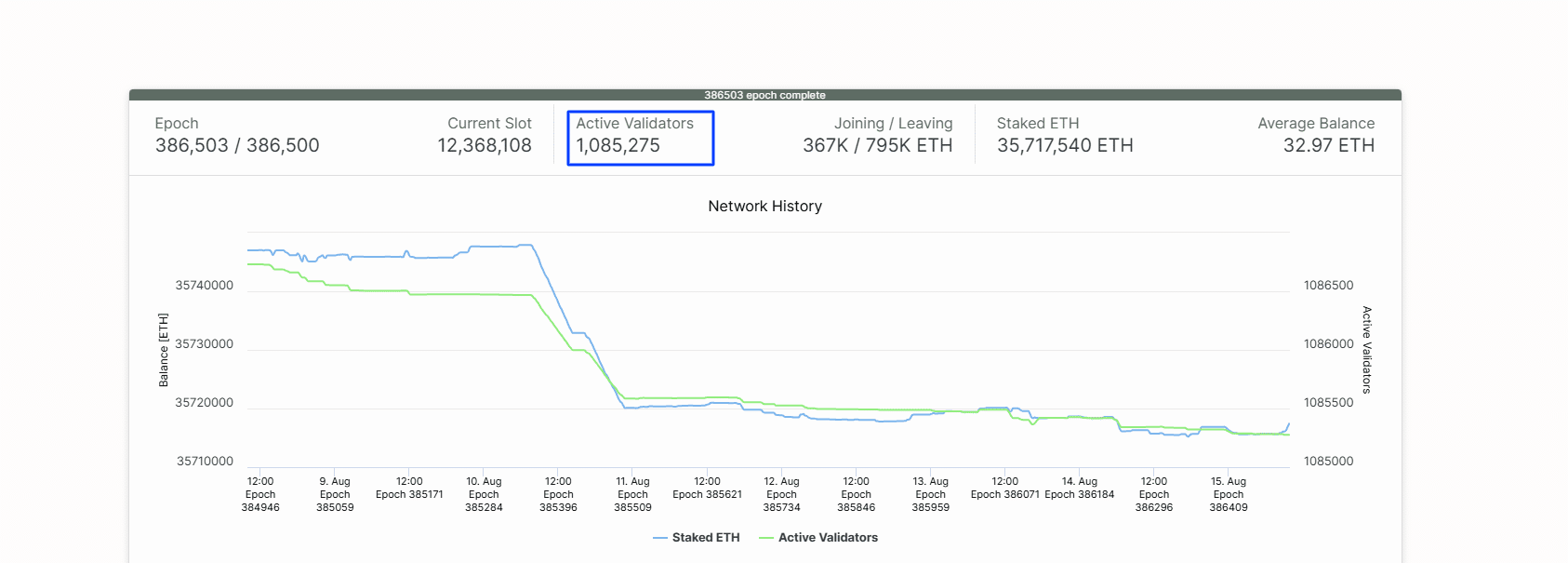Viewport: 1568px width, 563px height.
Task: Click the 12:00 Epoch 385396 axis label
Action: click(558, 494)
